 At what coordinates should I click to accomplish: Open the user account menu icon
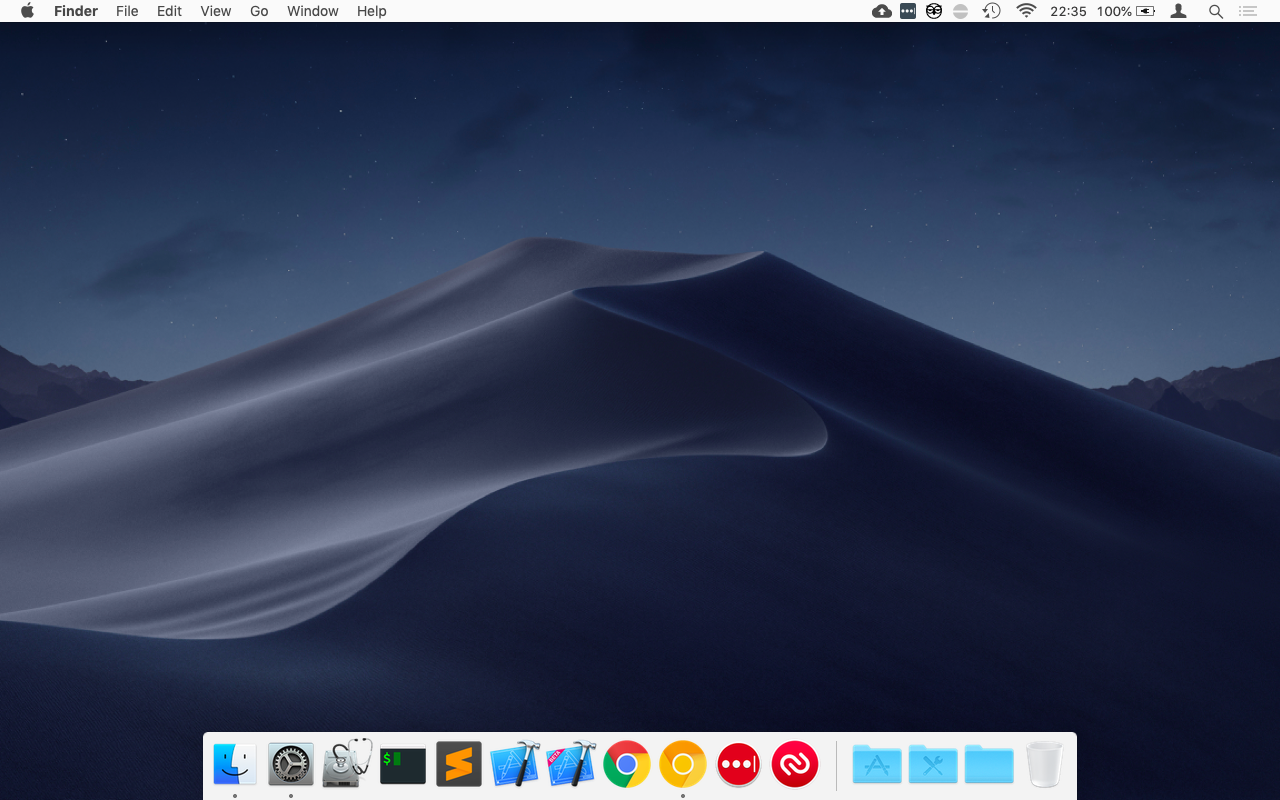1179,11
